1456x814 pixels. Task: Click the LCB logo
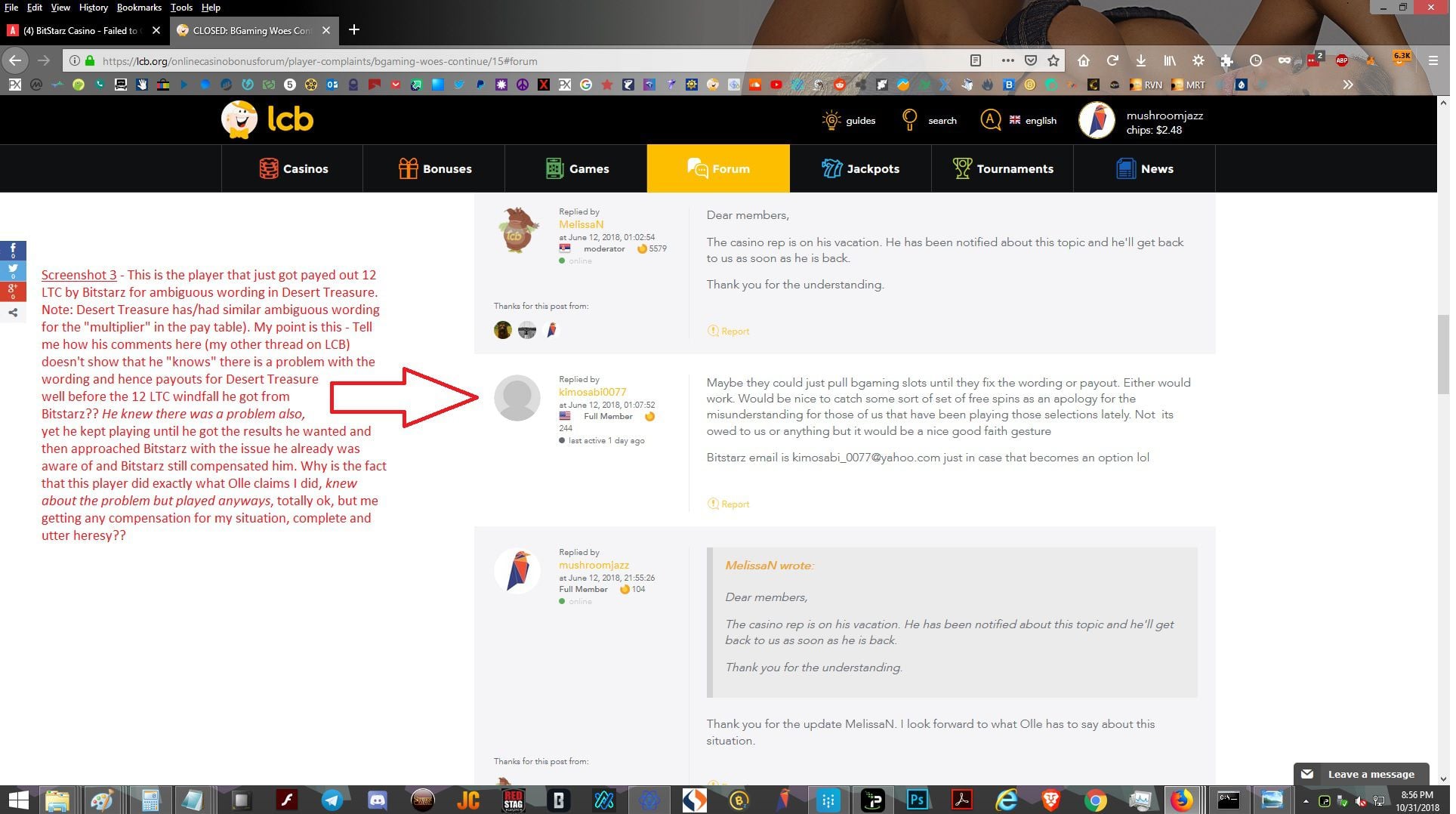[267, 119]
